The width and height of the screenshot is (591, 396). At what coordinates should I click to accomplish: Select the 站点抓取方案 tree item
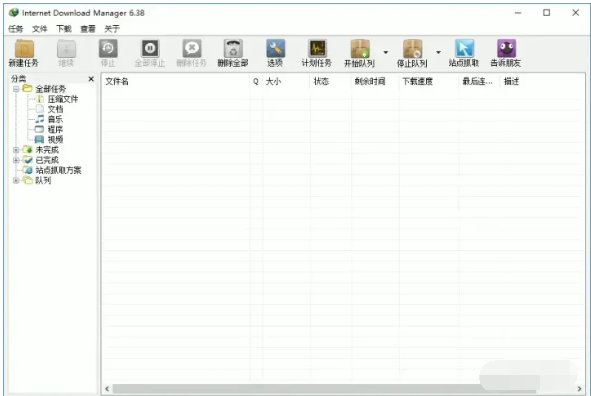coord(58,170)
